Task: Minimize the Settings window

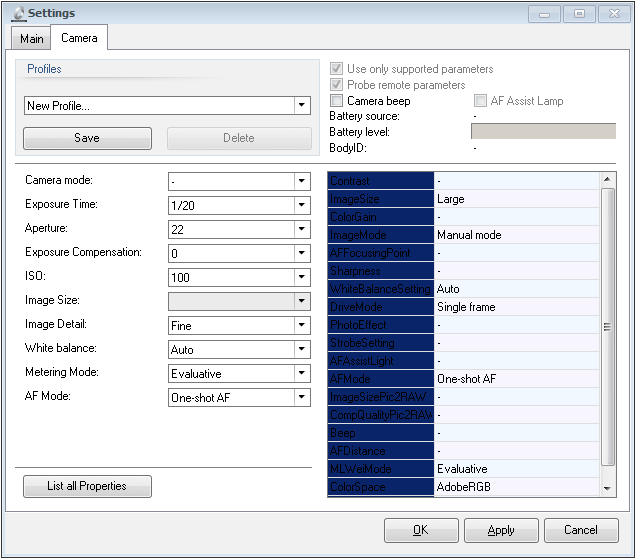Action: pyautogui.click(x=544, y=14)
